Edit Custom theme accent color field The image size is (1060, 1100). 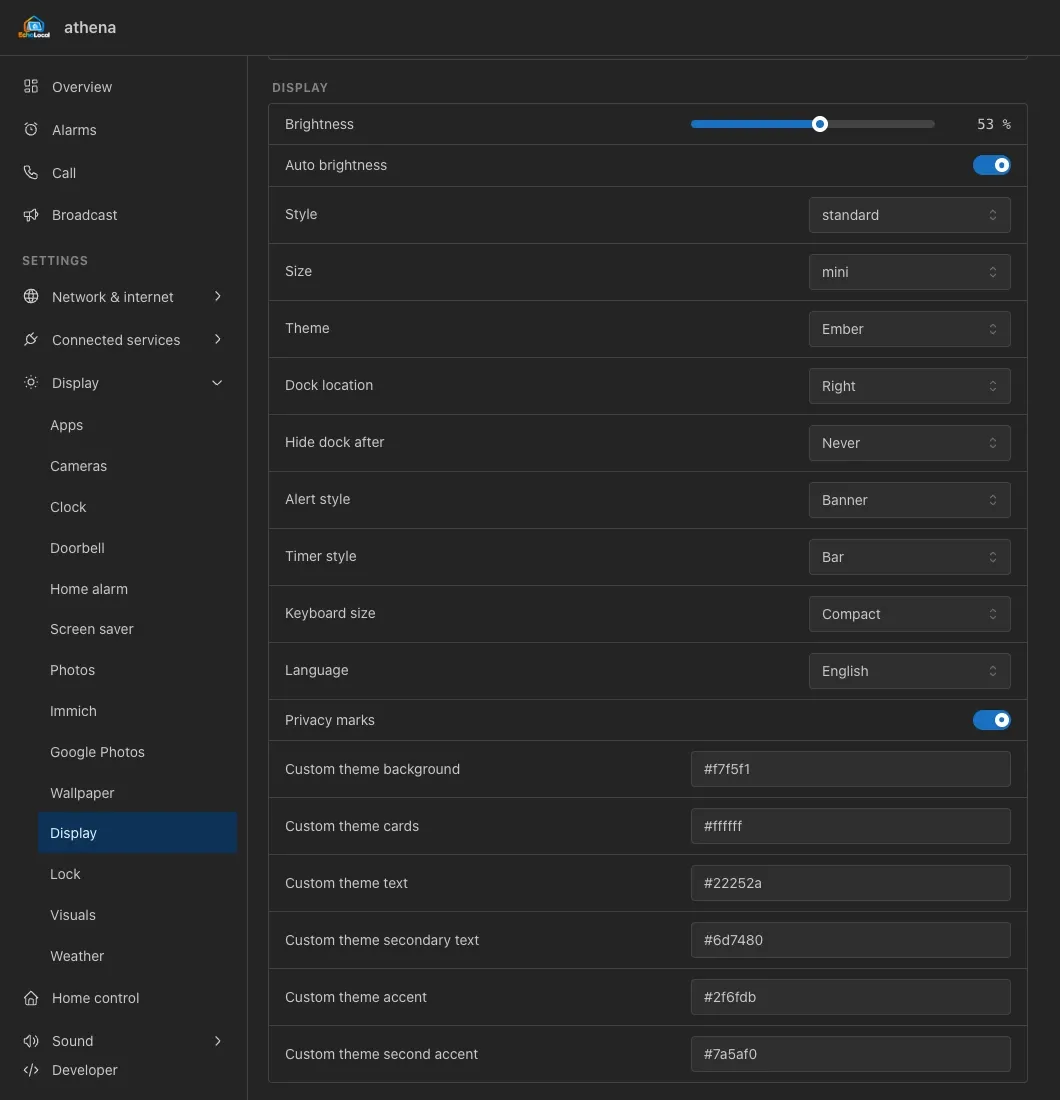[850, 997]
